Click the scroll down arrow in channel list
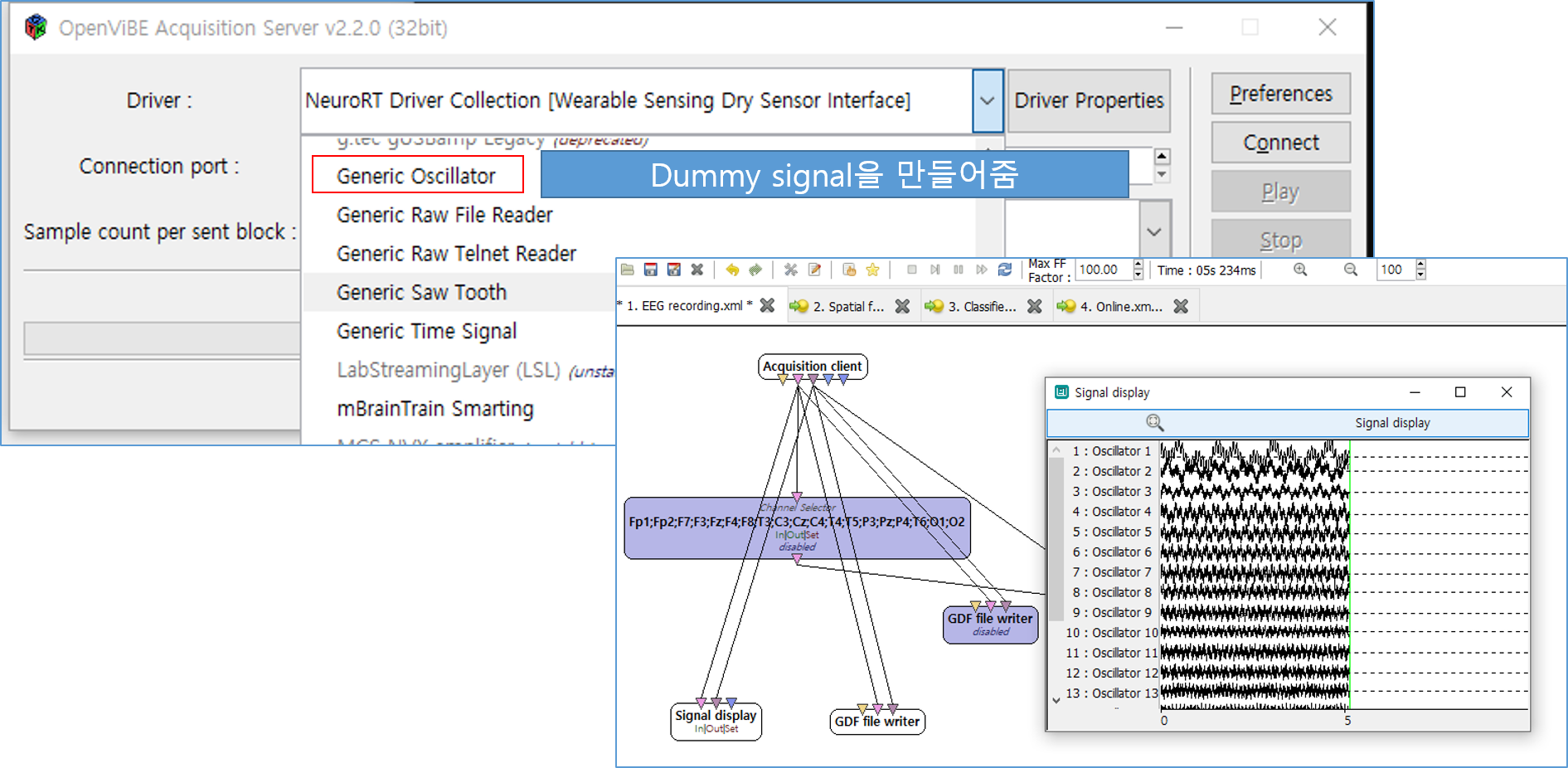Screen dimensions: 1568x768 (x=1056, y=700)
